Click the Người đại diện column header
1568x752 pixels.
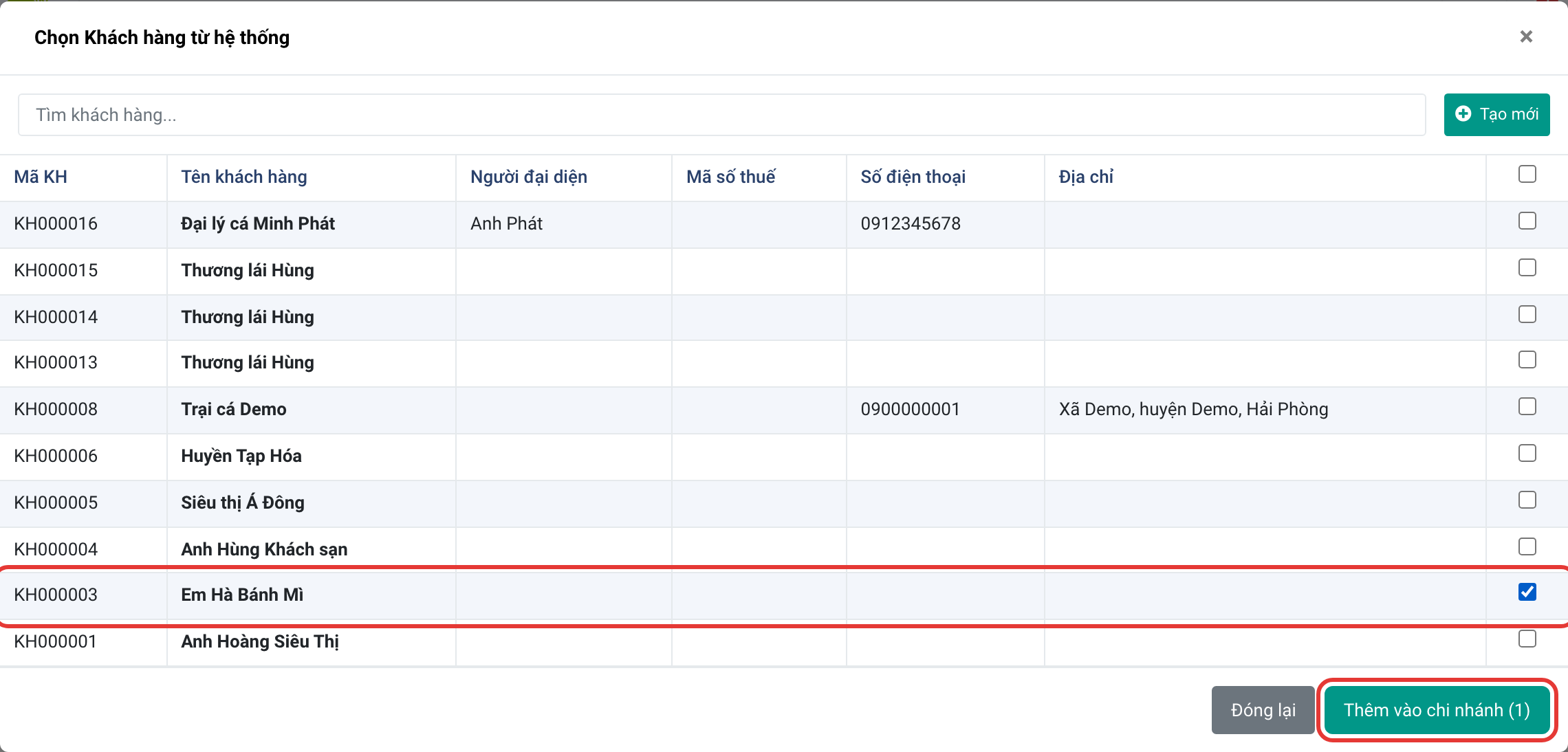coord(529,177)
